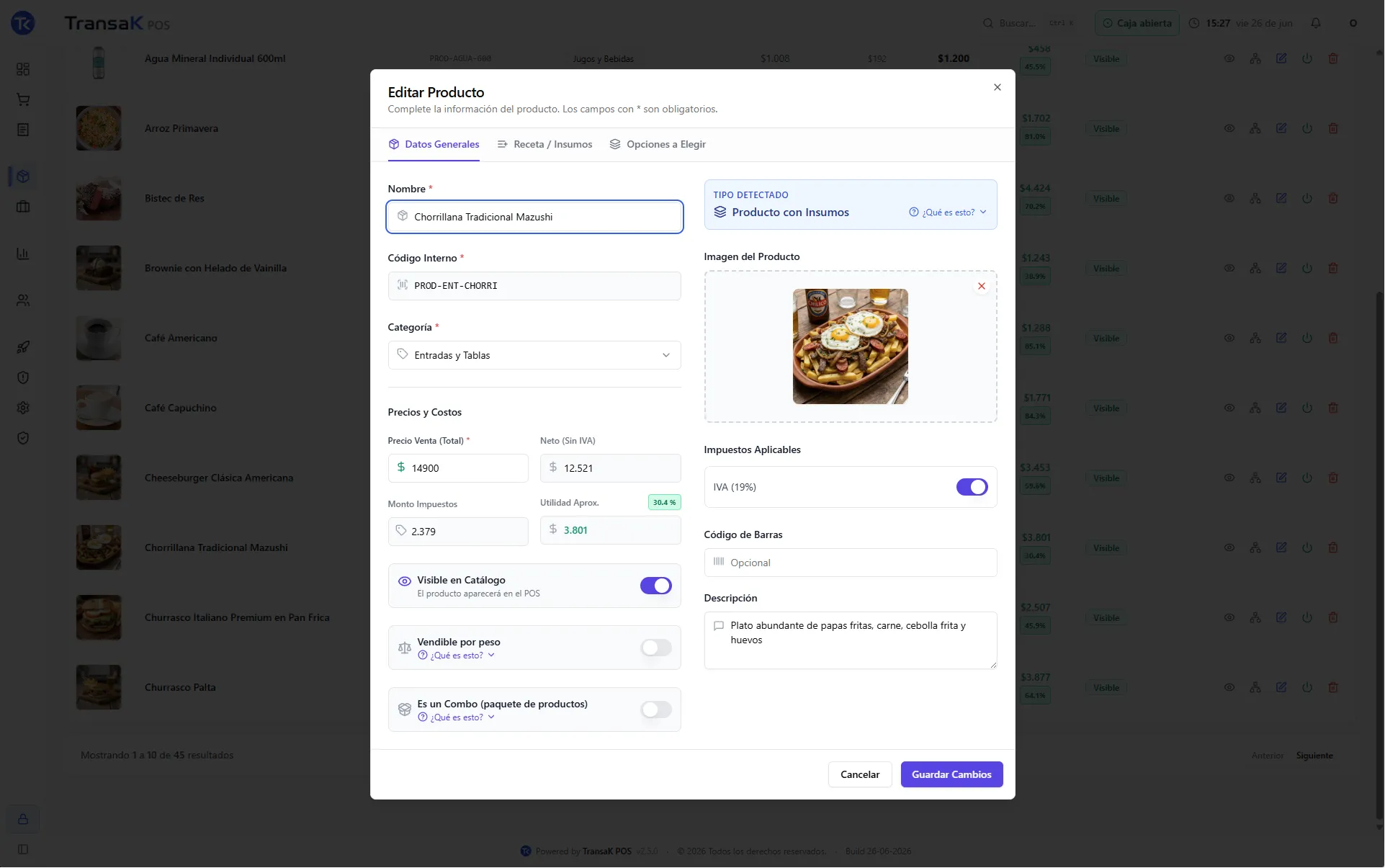Click Monto Impuestos value 2.379

click(x=458, y=532)
